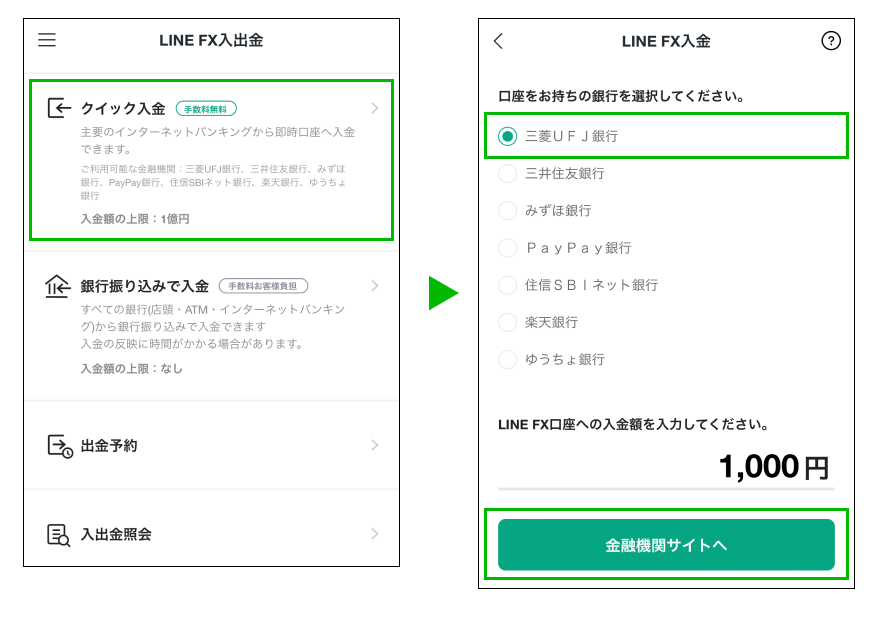
Task: Open 入出金照会 menu item
Action: click(x=212, y=534)
